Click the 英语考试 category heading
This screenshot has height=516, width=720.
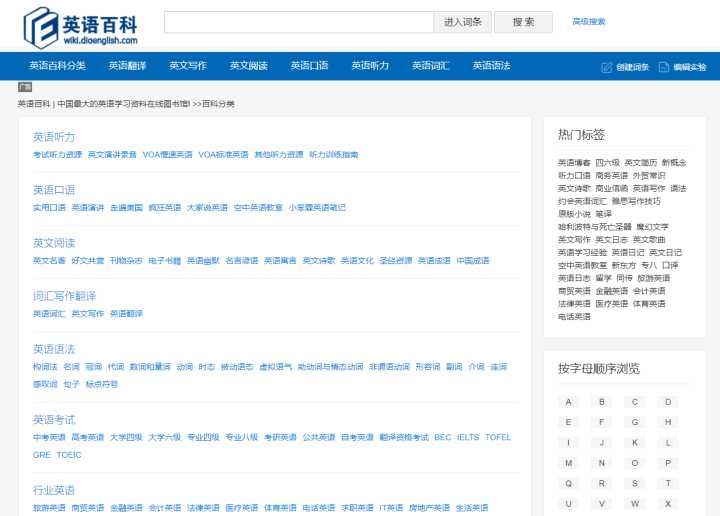pyautogui.click(x=54, y=420)
